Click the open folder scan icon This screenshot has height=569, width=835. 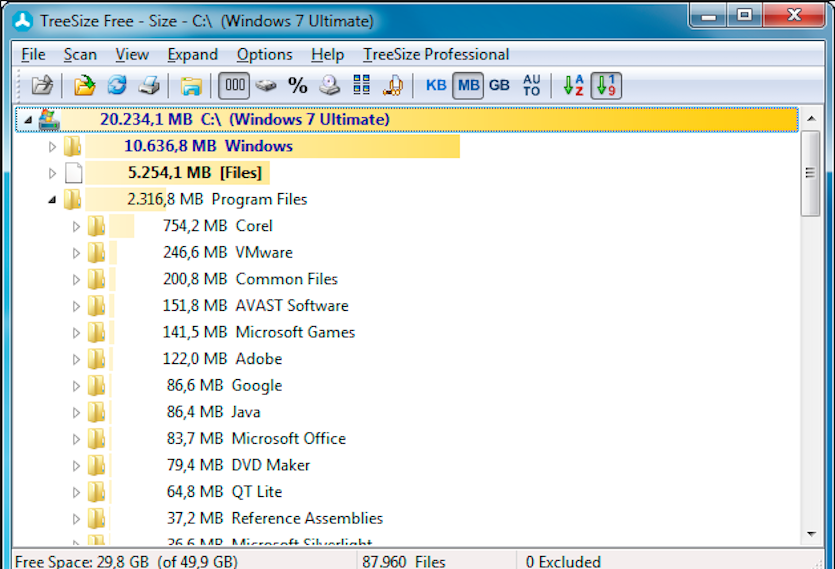[x=84, y=85]
